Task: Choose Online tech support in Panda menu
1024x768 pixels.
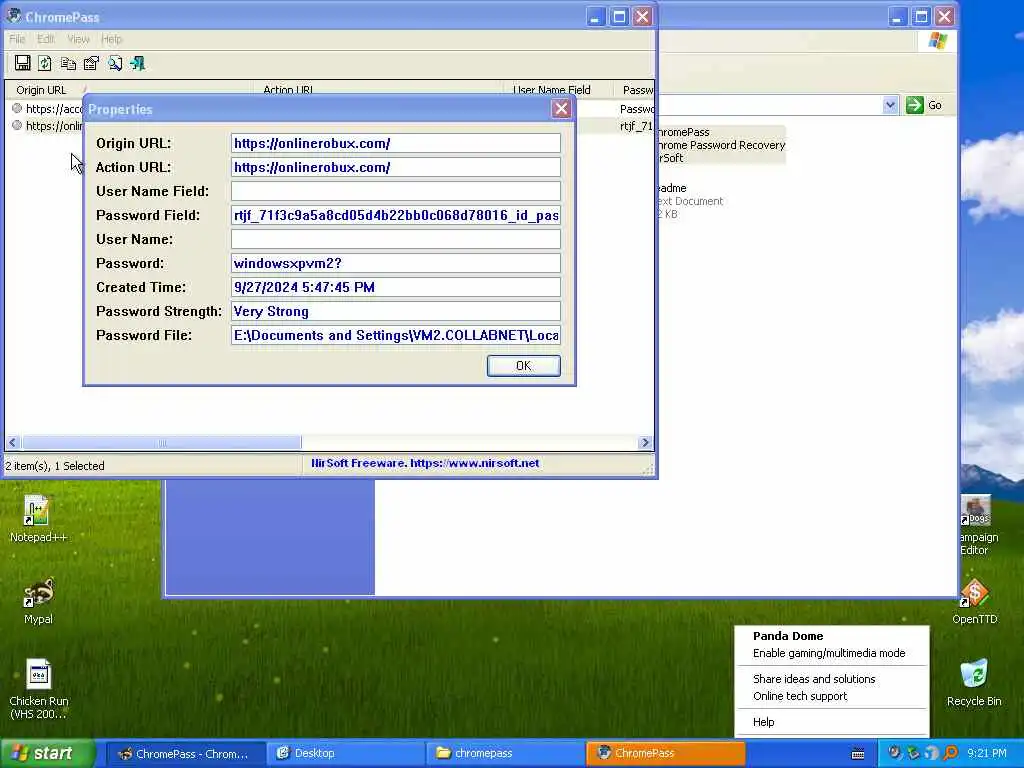Action: [800, 696]
